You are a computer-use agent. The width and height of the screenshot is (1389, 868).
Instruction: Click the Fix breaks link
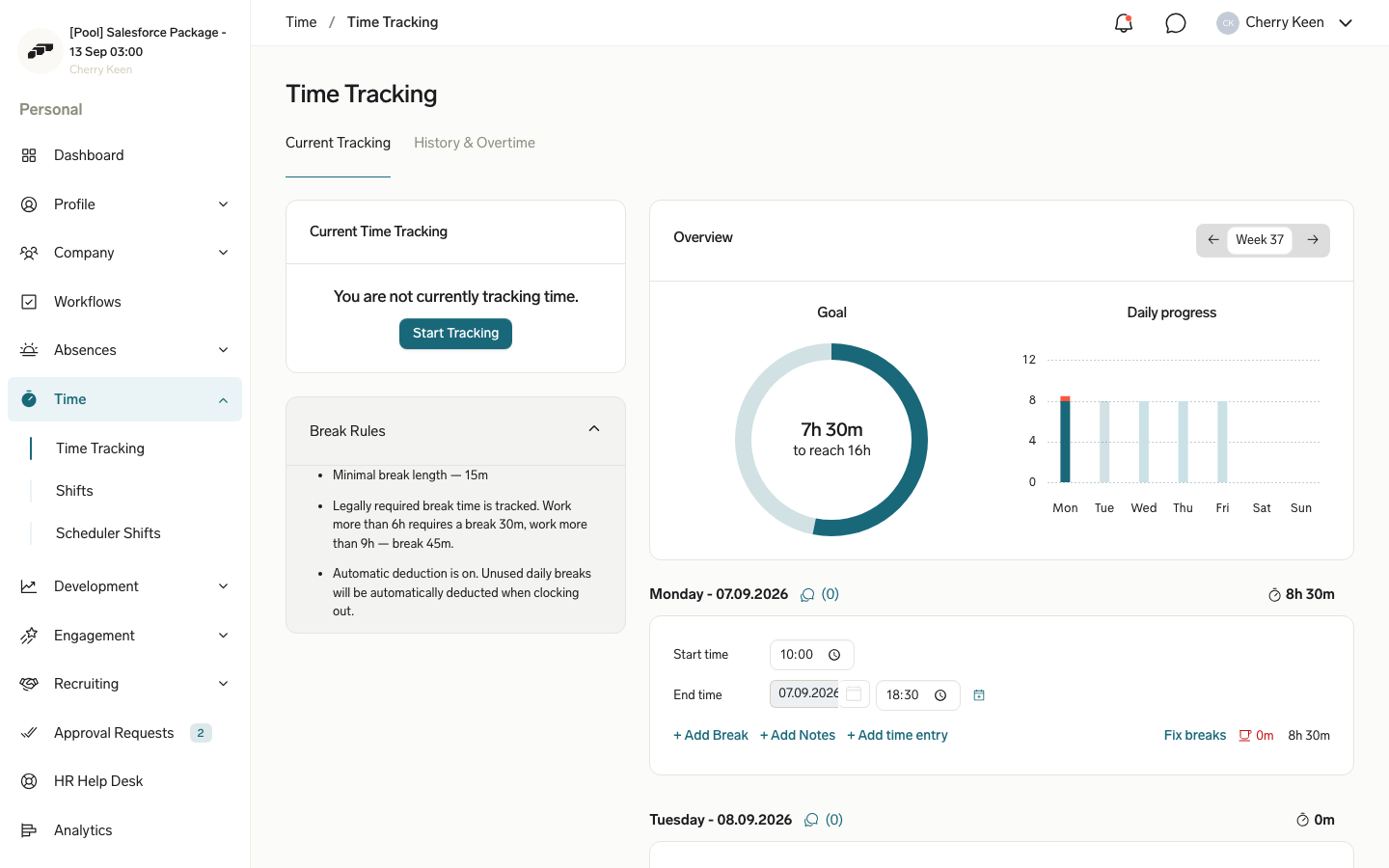pos(1195,736)
